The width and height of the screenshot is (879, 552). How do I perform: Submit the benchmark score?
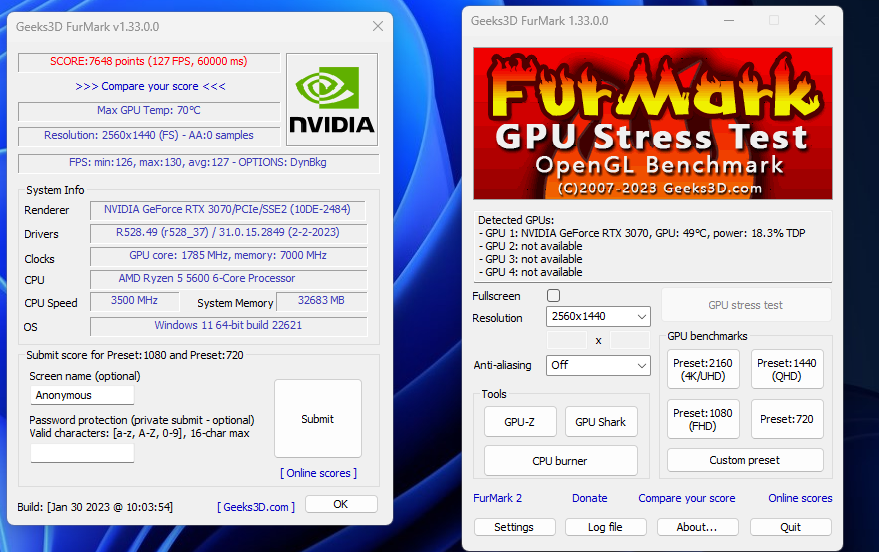click(x=318, y=419)
